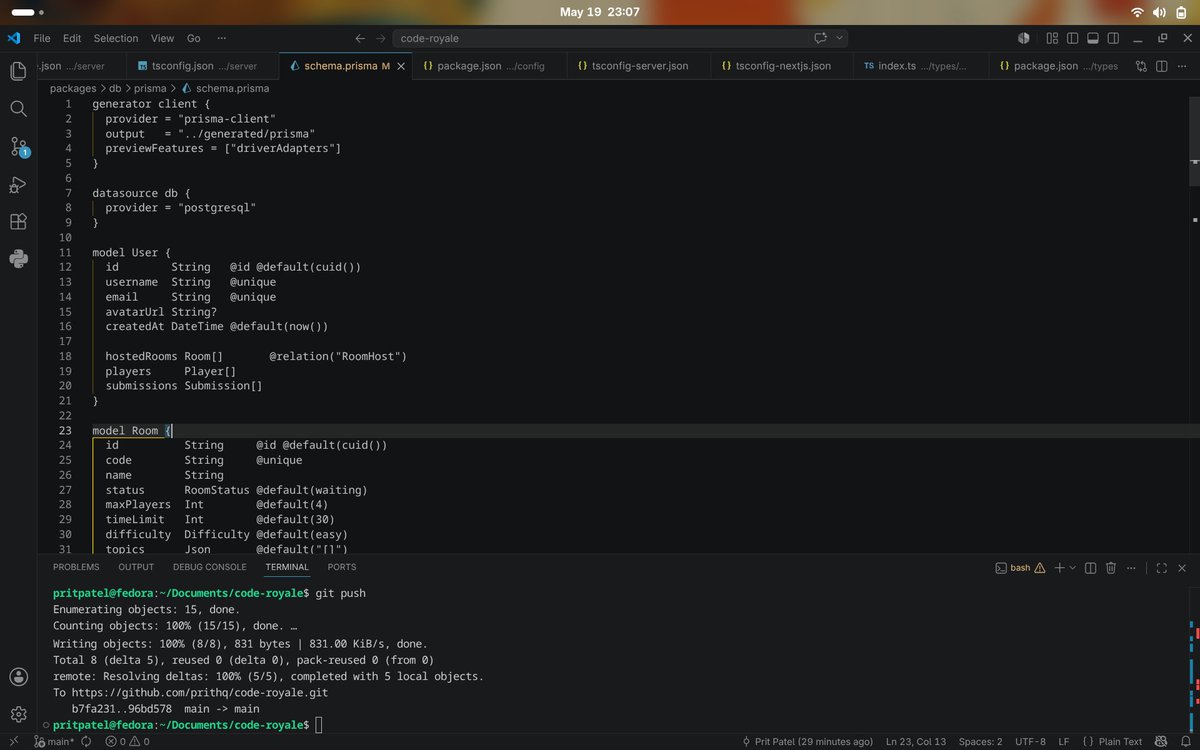
Task: Create a new terminal with plus icon
Action: (1058, 567)
